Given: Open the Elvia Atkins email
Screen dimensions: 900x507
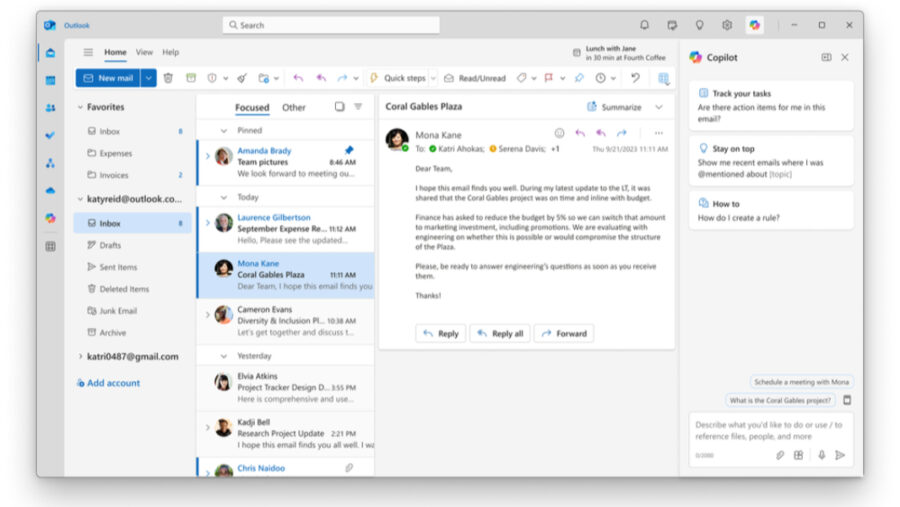Looking at the screenshot, I should coord(286,388).
